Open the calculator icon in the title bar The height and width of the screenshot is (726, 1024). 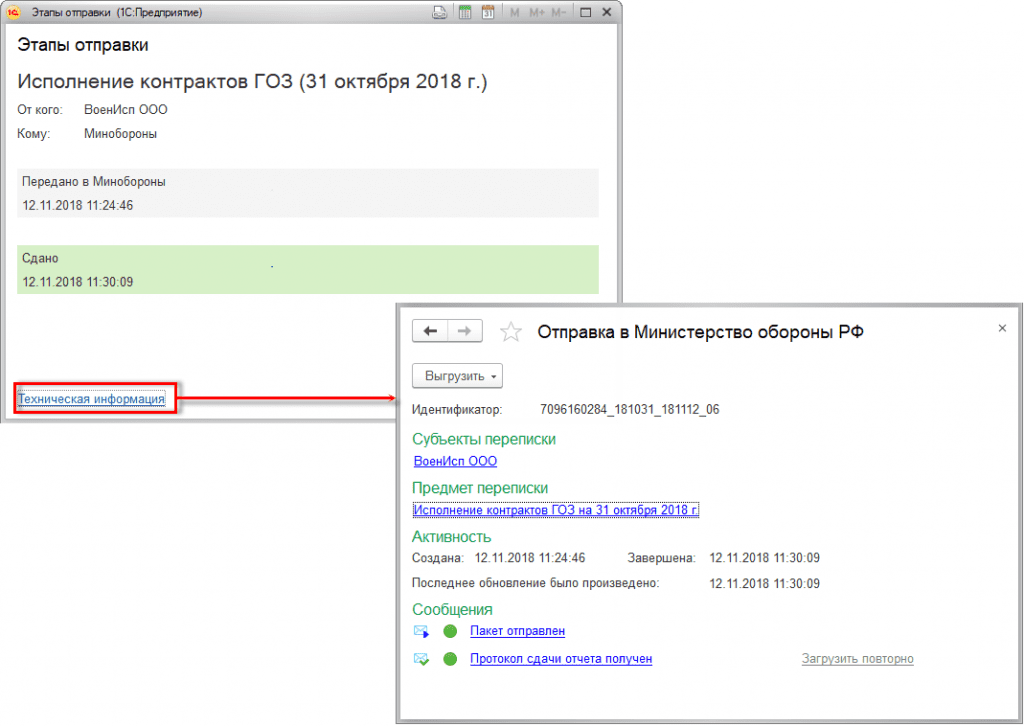click(465, 12)
